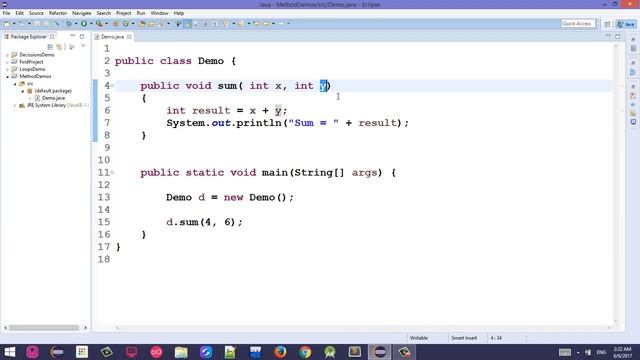Open the Source menu
This screenshot has width=640, height=360.
pos(36,13)
